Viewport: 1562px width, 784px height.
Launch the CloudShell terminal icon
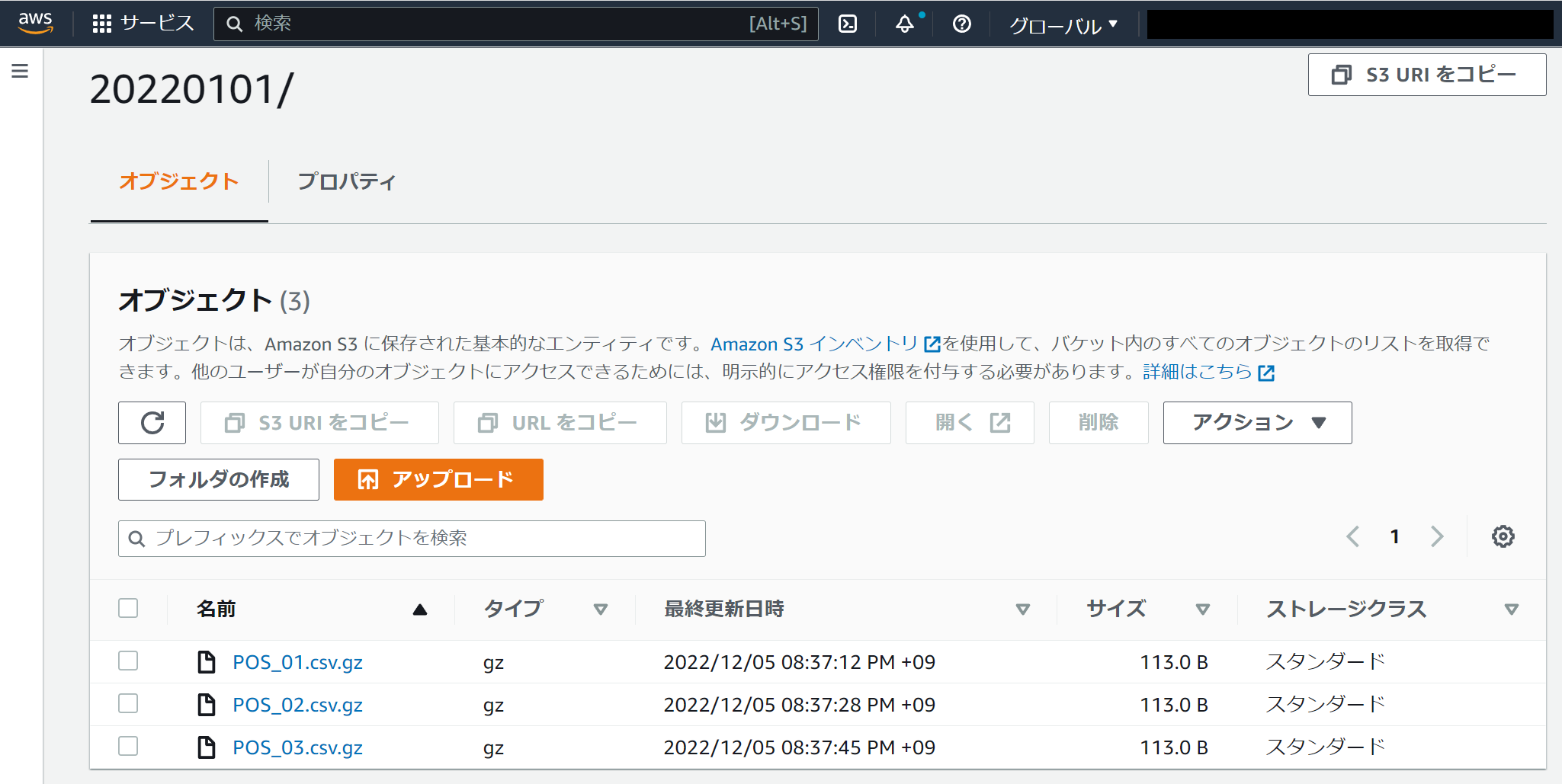[x=848, y=24]
